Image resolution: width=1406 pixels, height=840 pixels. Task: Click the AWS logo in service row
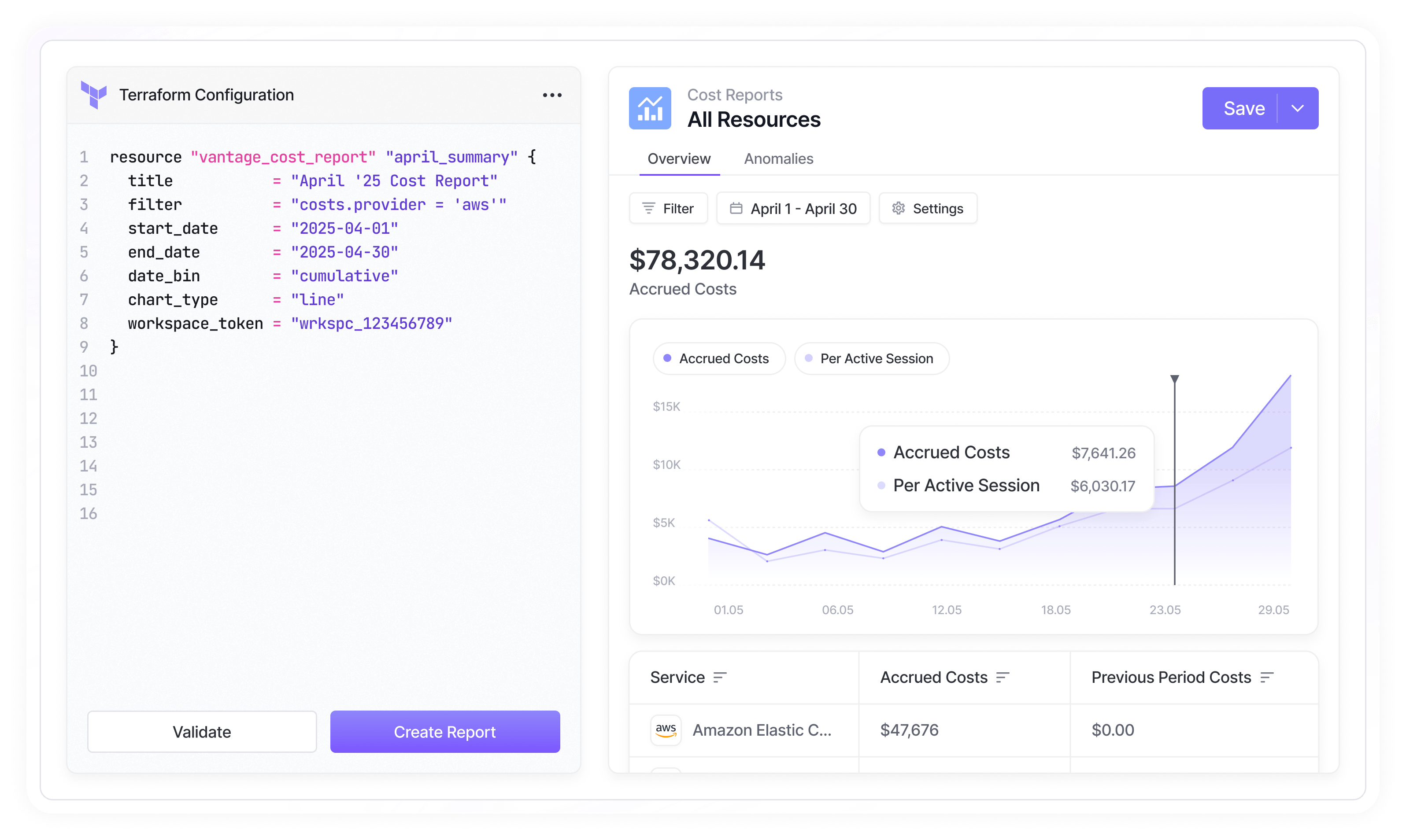pos(666,729)
